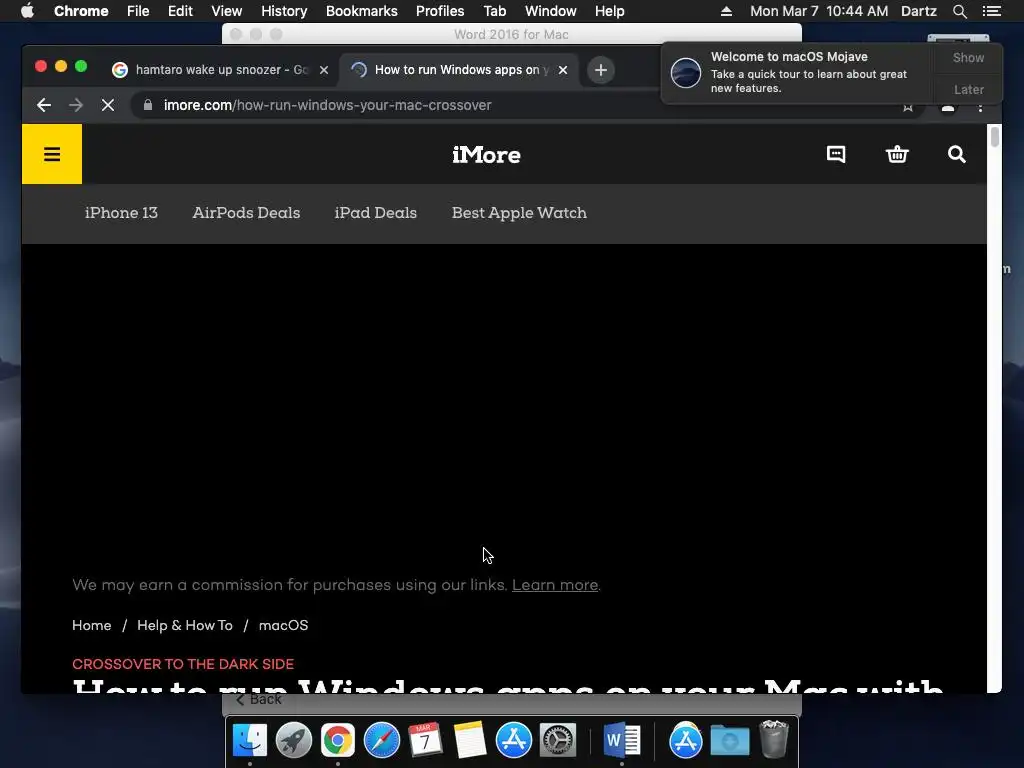Image resolution: width=1024 pixels, height=768 pixels.
Task: Click the Crossover to the Dark Side label
Action: [x=183, y=664]
